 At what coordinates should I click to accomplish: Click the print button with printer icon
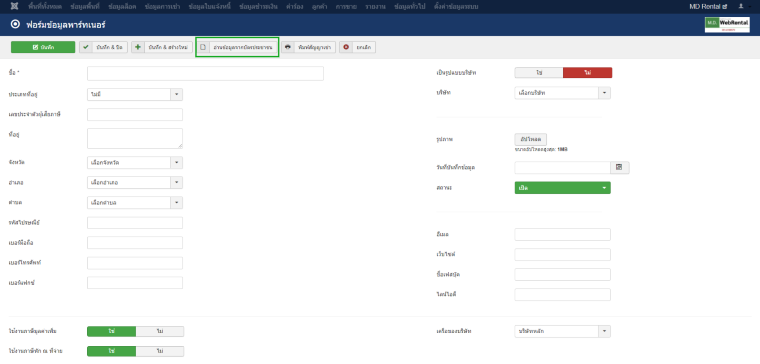click(x=309, y=47)
